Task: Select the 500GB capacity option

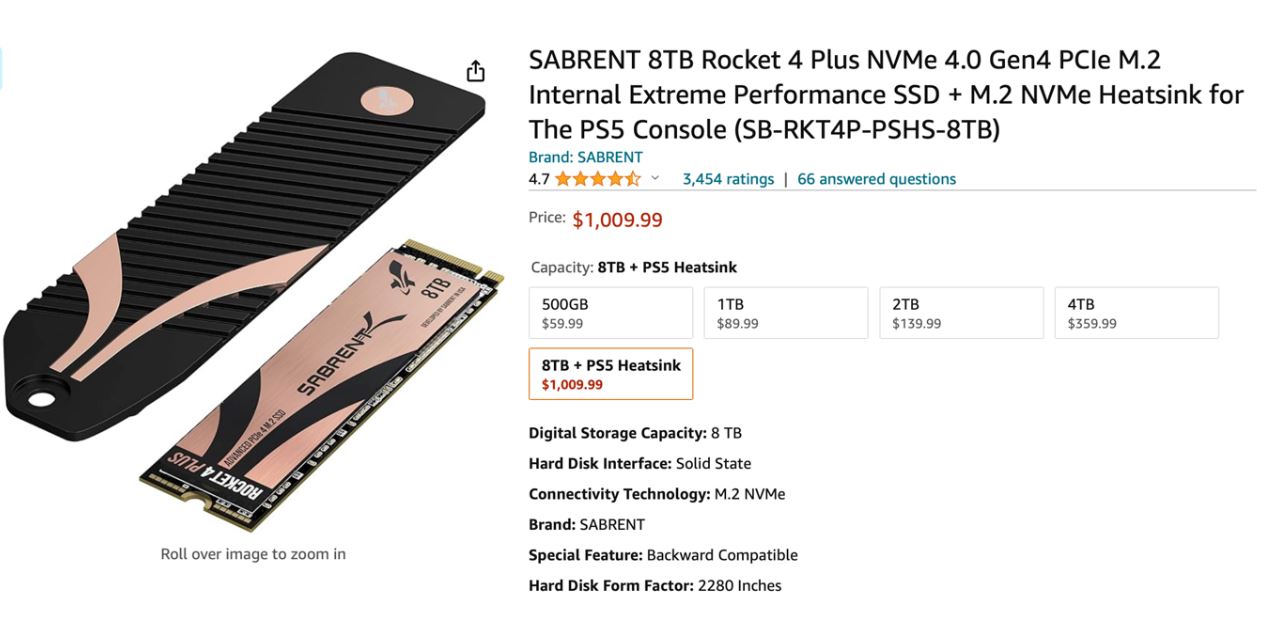Action: coord(610,313)
